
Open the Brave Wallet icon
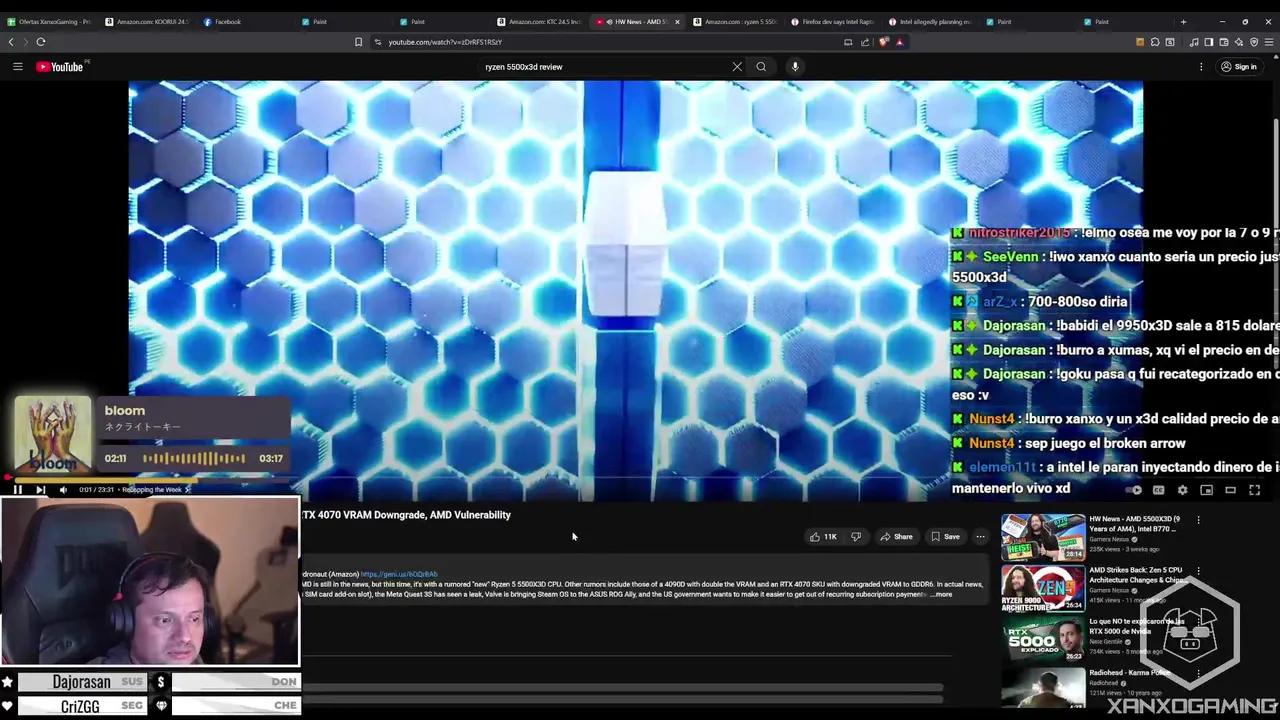pyautogui.click(x=1224, y=42)
